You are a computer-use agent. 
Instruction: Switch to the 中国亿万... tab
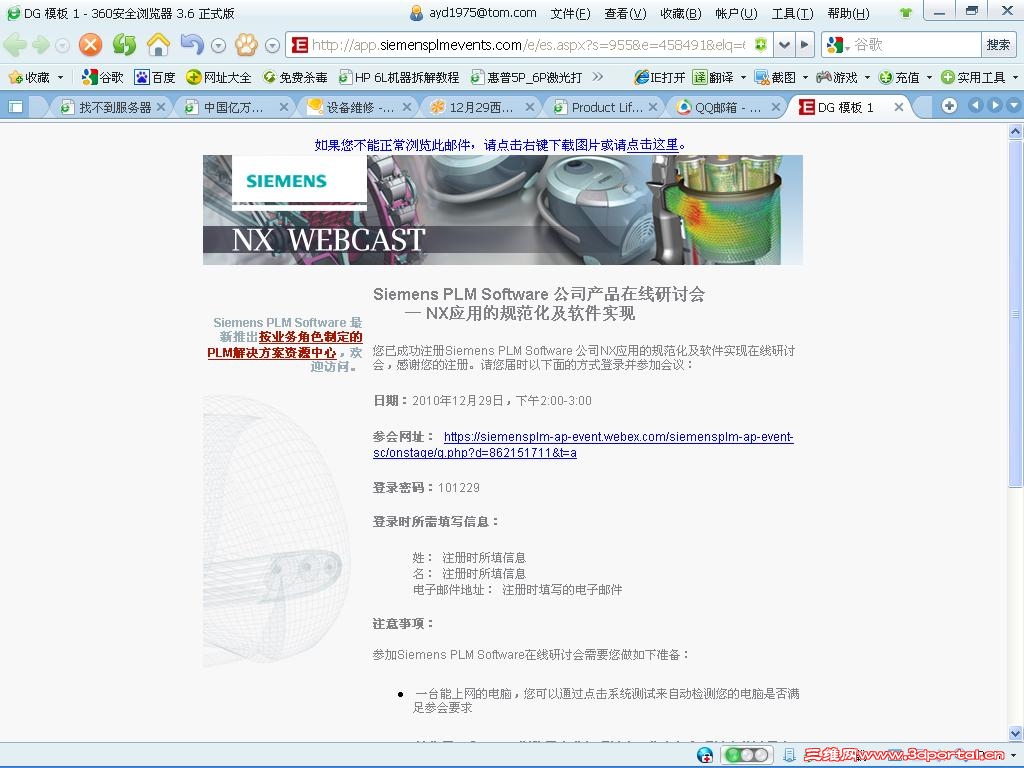click(233, 107)
